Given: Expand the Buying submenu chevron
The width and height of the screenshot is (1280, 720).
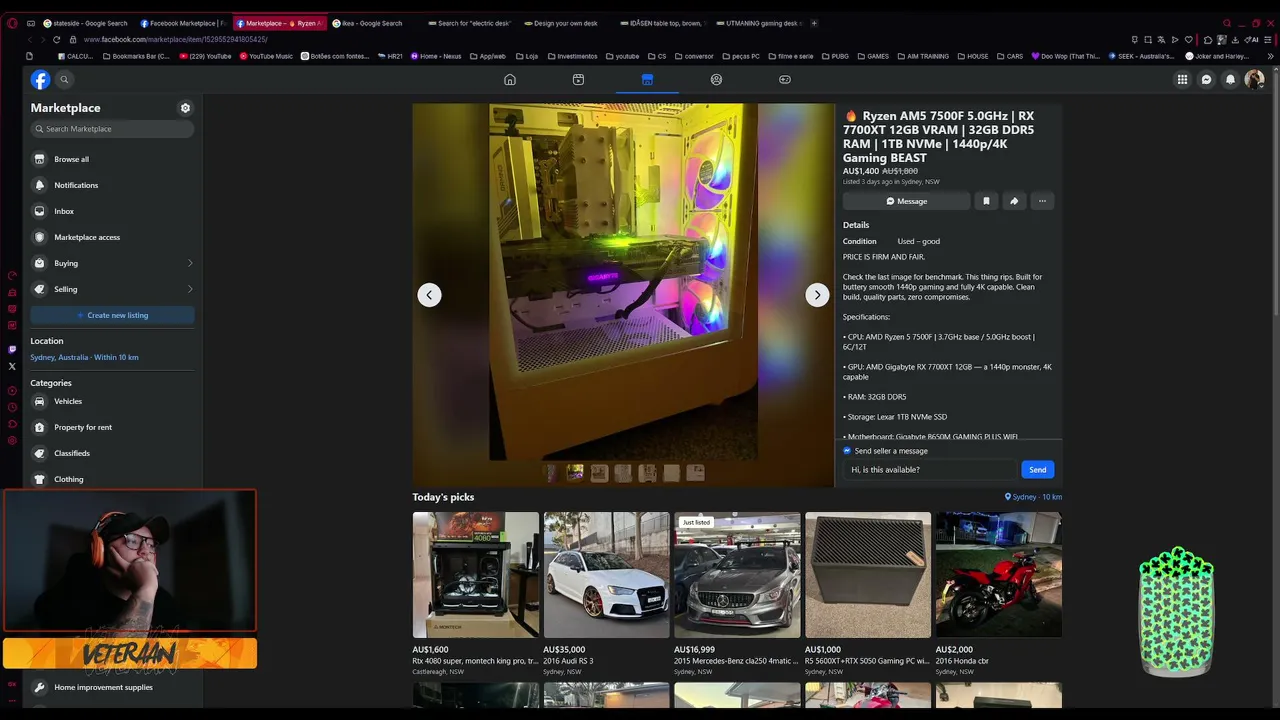Looking at the screenshot, I should click(190, 263).
